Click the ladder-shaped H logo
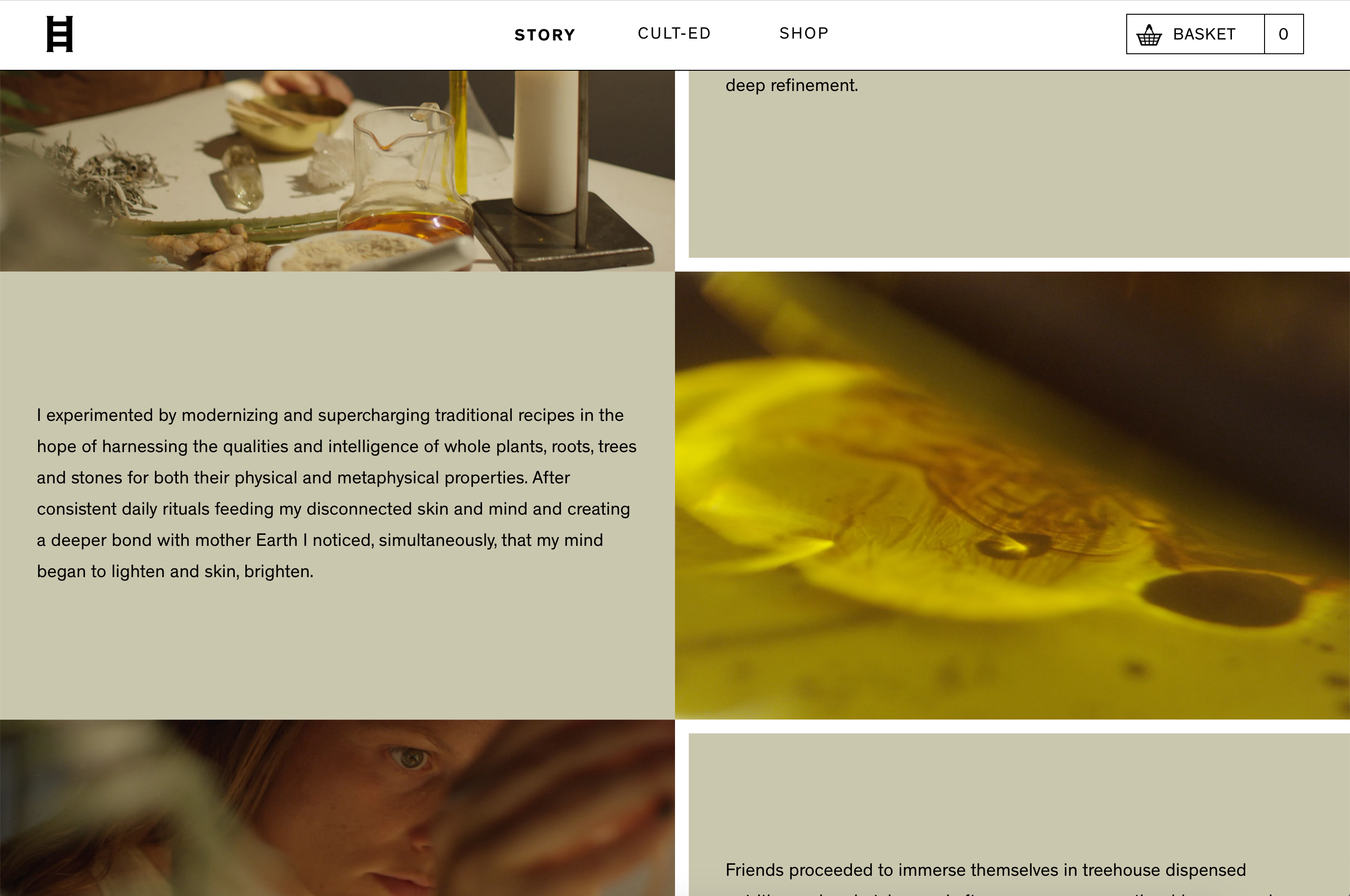 pos(59,34)
